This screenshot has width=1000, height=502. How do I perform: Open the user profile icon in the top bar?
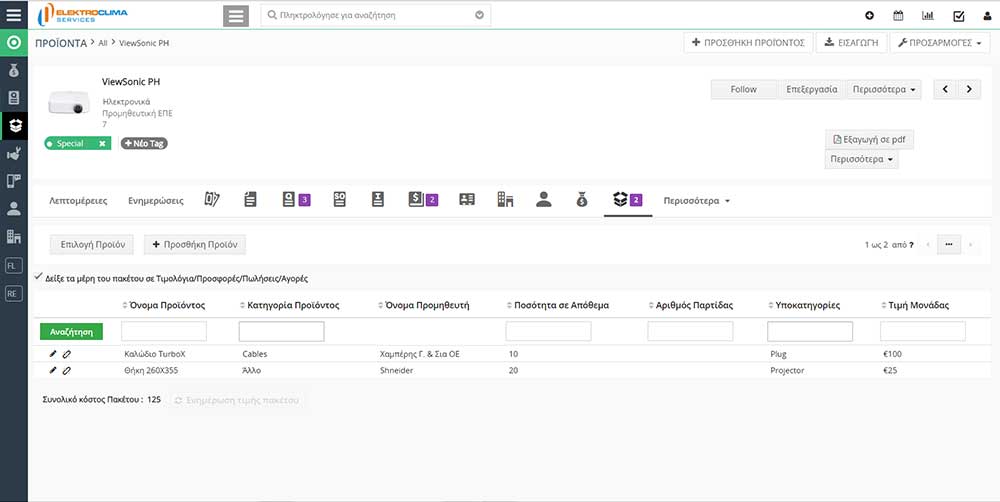987,16
